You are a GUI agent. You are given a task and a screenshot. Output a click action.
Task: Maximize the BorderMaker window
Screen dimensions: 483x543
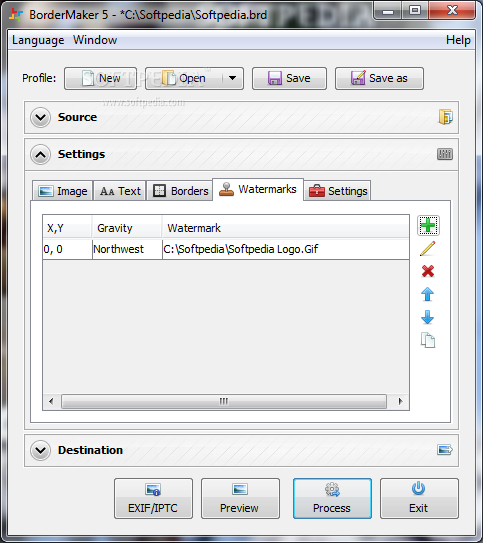[415, 11]
